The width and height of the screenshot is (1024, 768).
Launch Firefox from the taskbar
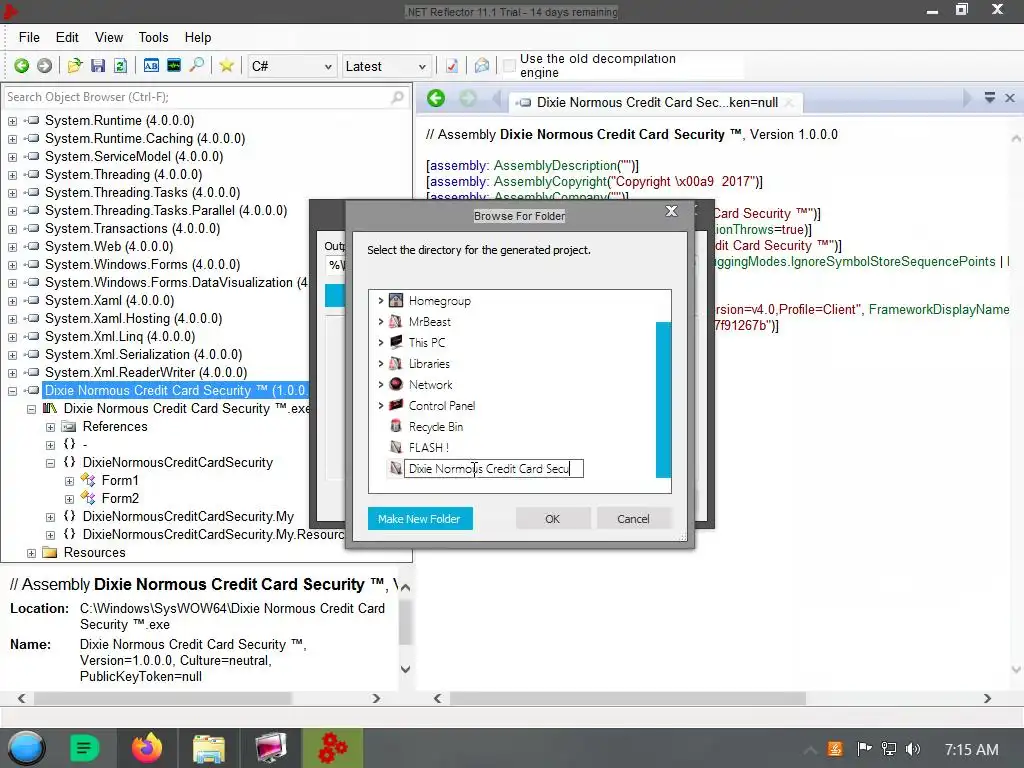point(147,748)
